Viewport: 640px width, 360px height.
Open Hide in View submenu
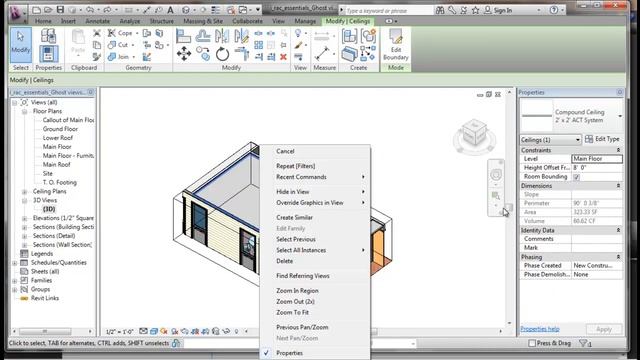coord(315,192)
